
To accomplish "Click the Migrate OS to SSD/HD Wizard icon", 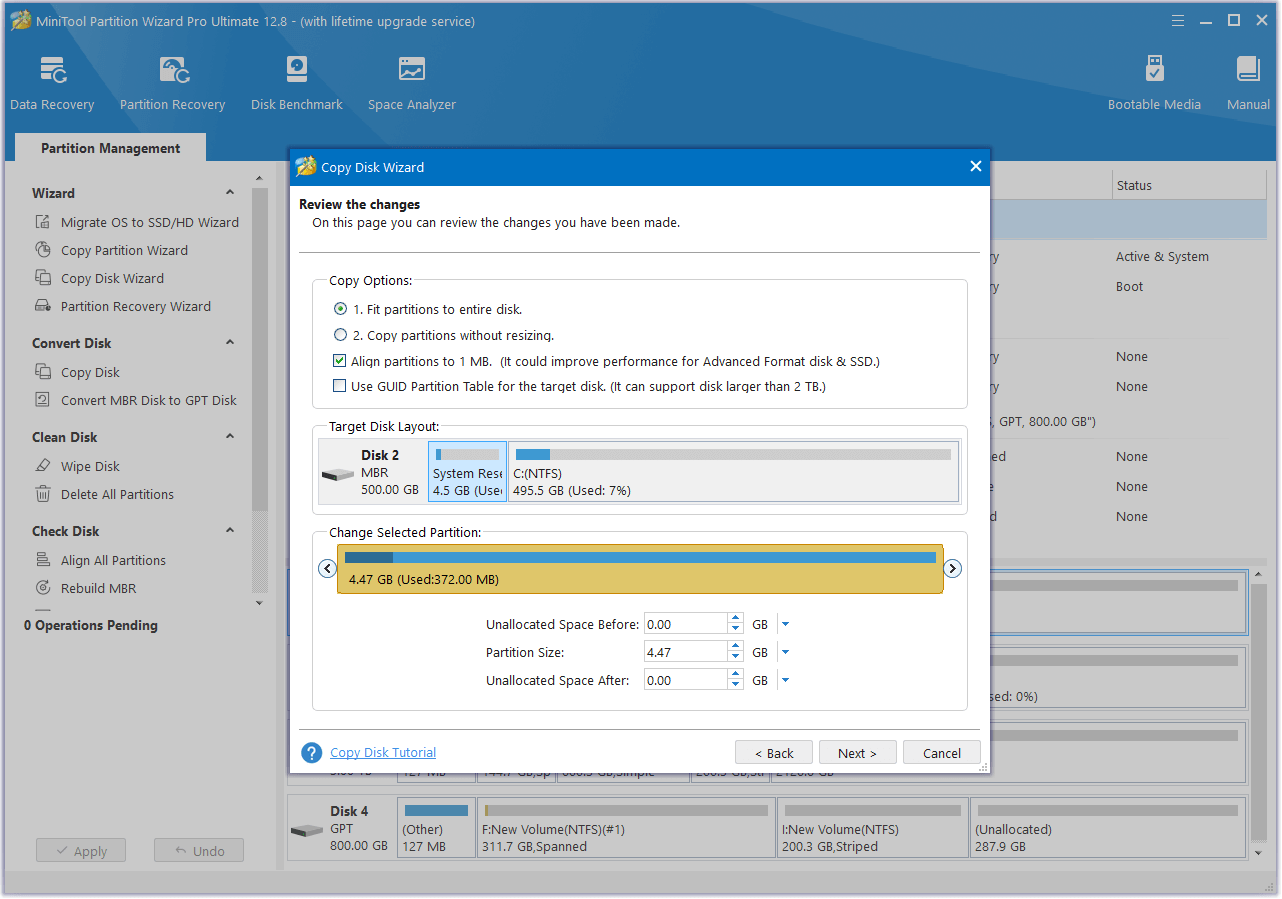I will 43,222.
